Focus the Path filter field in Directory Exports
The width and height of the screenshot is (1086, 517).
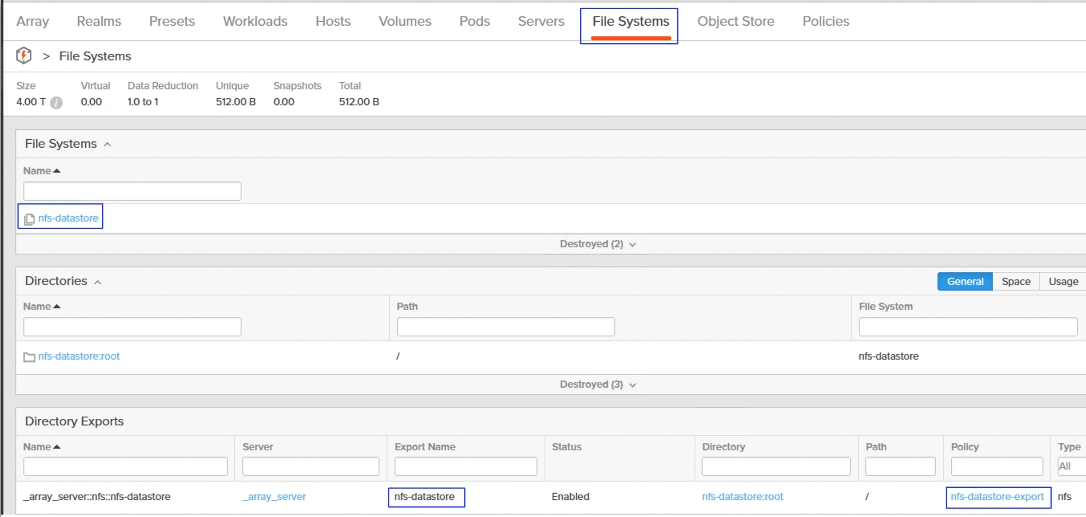(x=898, y=466)
